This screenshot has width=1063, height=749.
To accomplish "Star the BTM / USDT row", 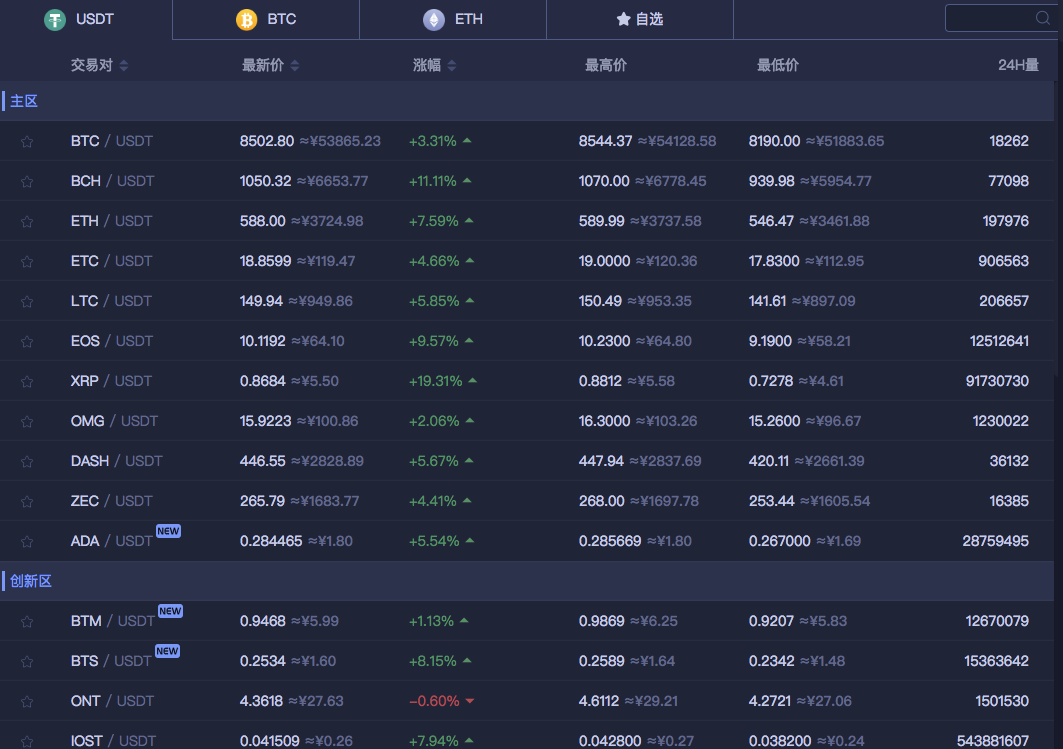I will (x=27, y=622).
